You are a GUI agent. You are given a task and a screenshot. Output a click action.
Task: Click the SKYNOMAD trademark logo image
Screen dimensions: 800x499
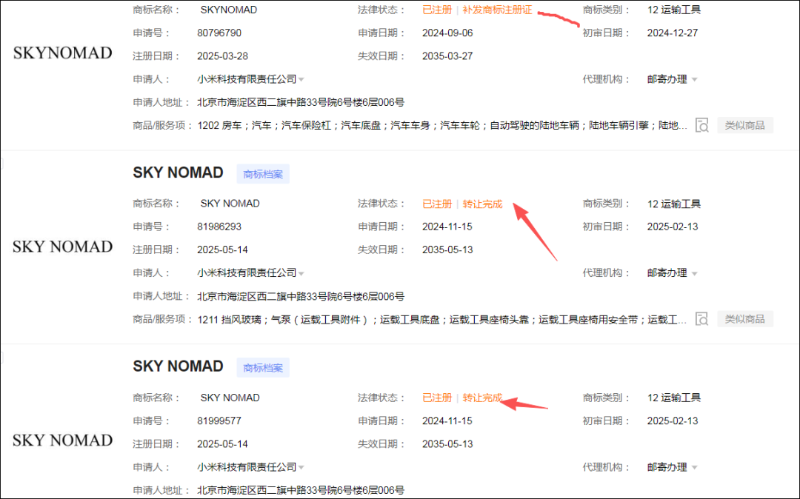tap(63, 53)
